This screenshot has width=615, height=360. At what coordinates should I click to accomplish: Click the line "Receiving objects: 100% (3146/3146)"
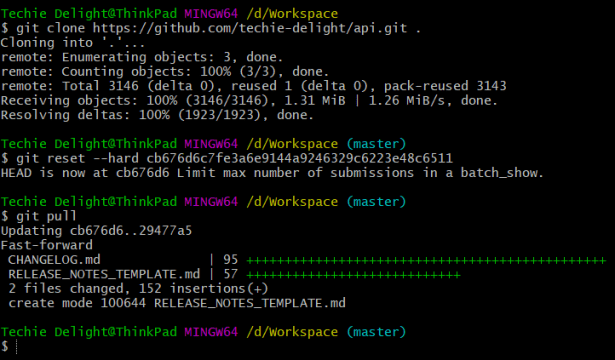(x=249, y=100)
